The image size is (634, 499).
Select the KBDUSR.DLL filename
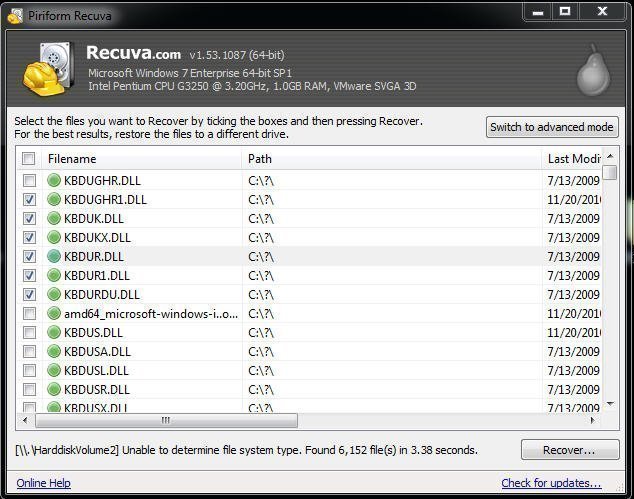[97, 389]
